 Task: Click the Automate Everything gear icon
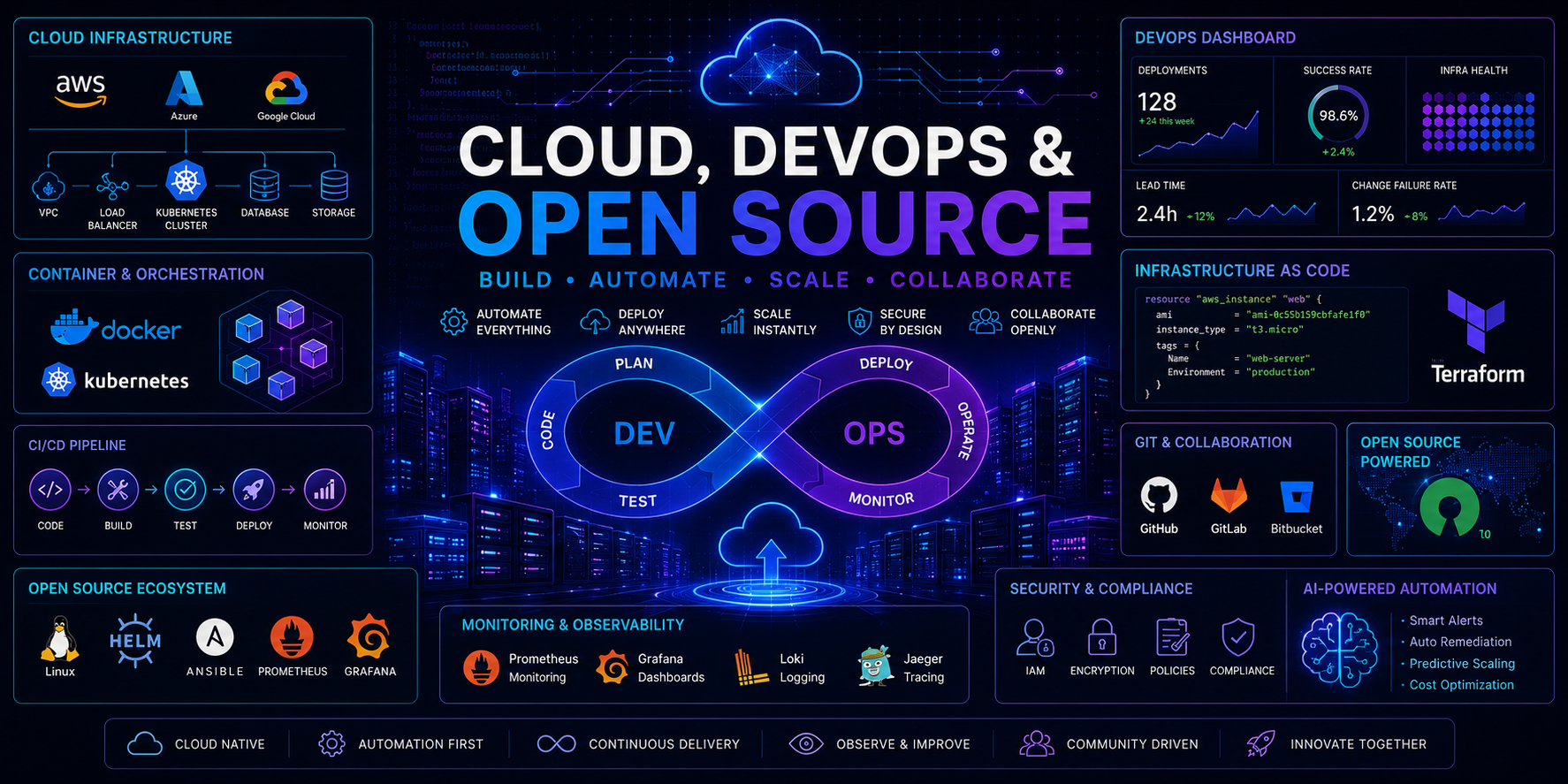(453, 321)
